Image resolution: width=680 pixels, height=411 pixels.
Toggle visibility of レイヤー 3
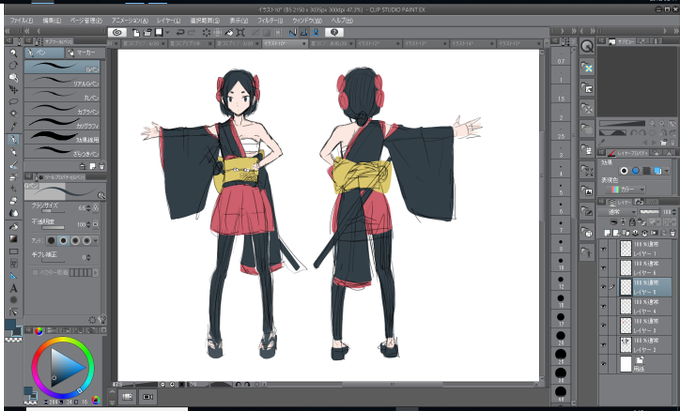tap(603, 326)
